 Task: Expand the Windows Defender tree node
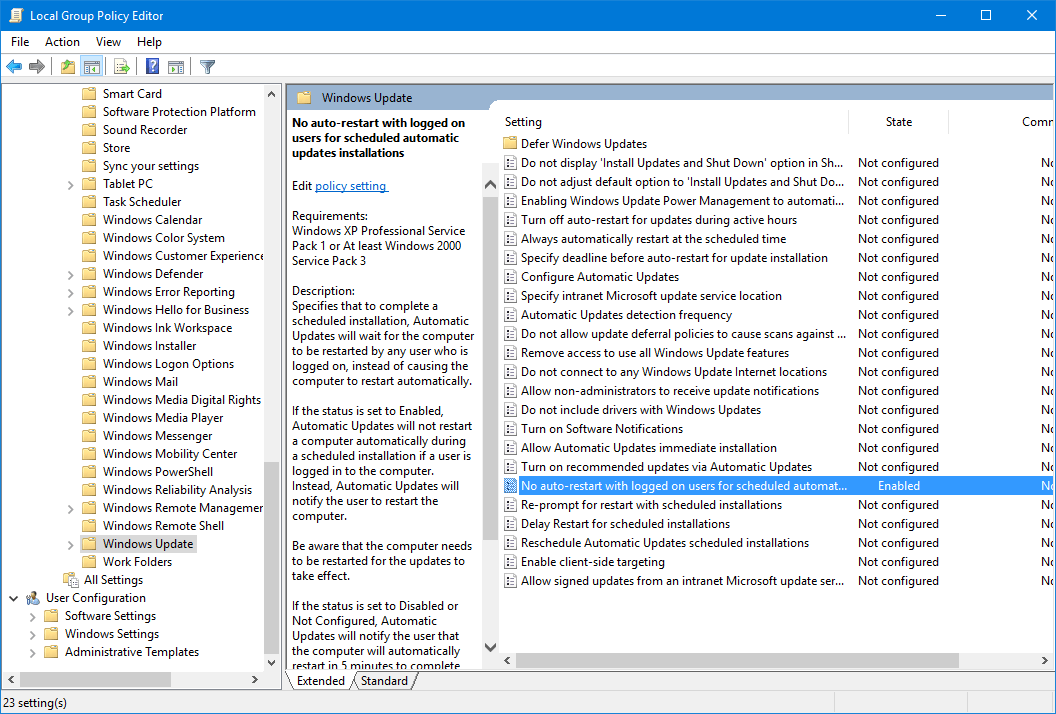70,274
